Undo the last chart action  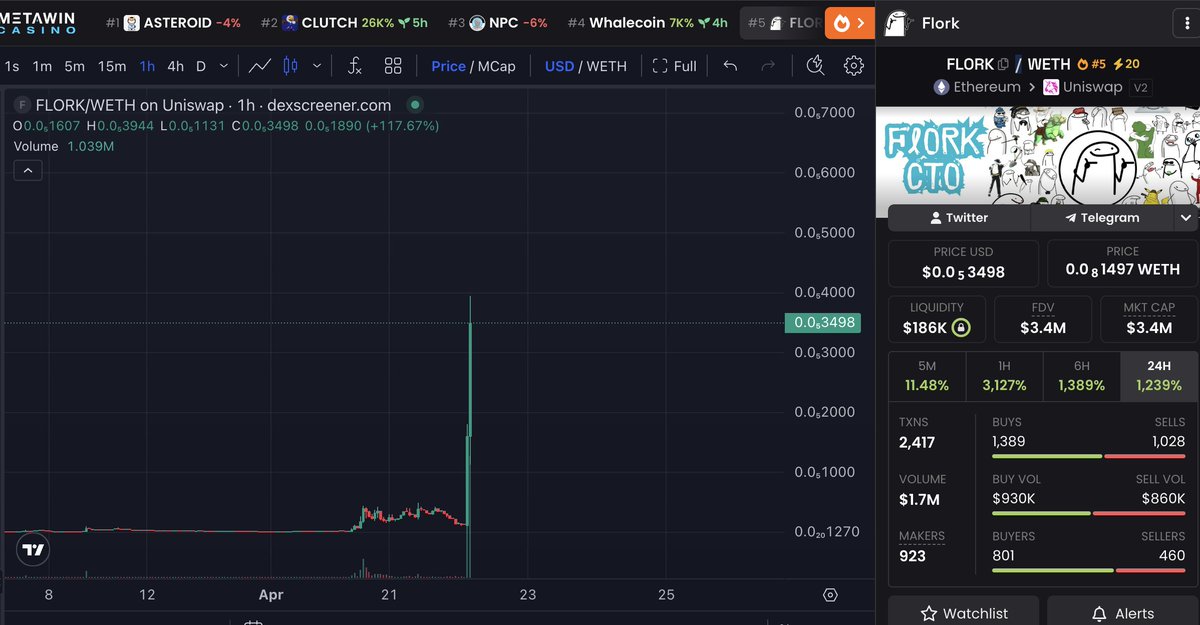[x=730, y=66]
